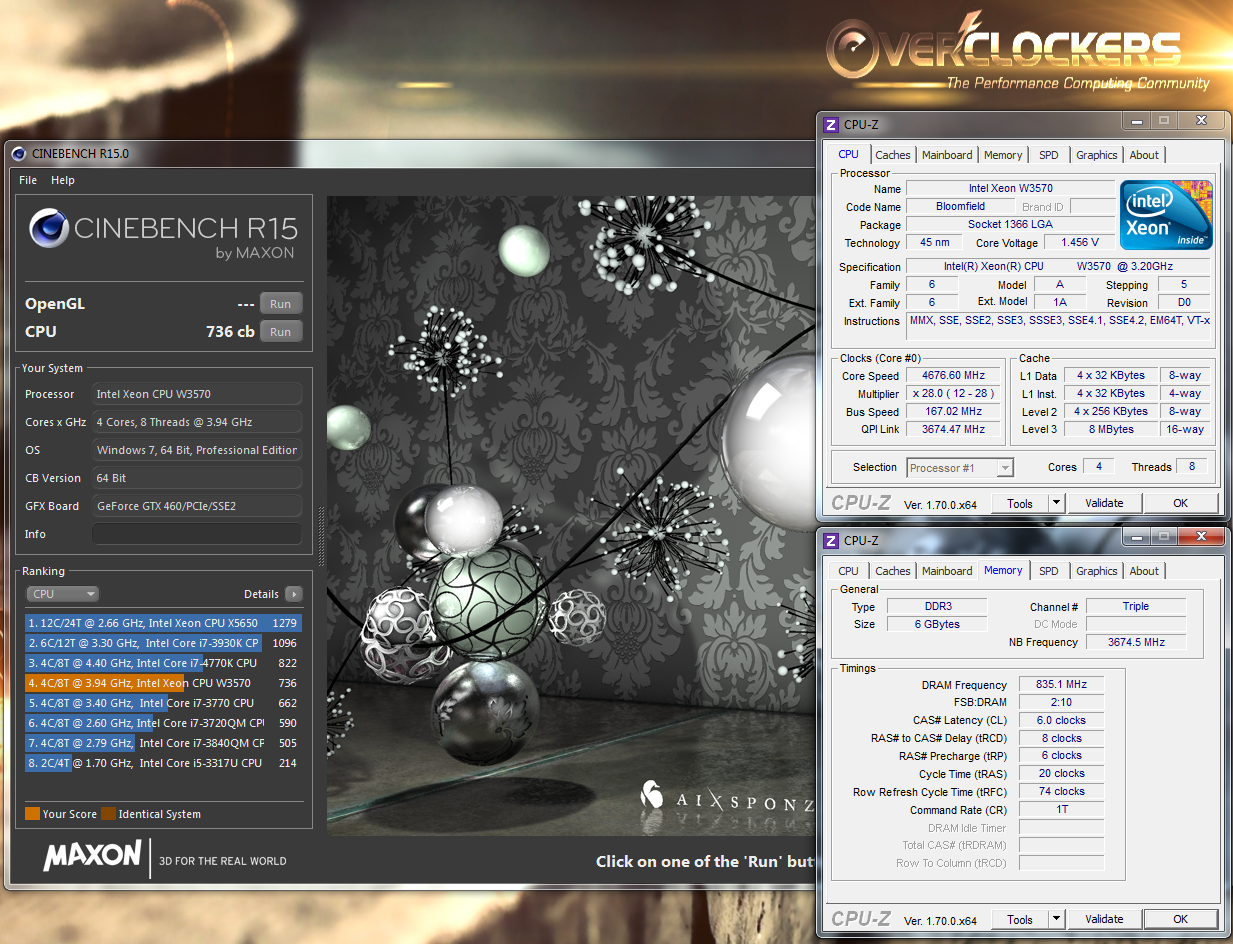
Task: Click Tools button in lower CPU-Z window
Action: [x=1020, y=919]
